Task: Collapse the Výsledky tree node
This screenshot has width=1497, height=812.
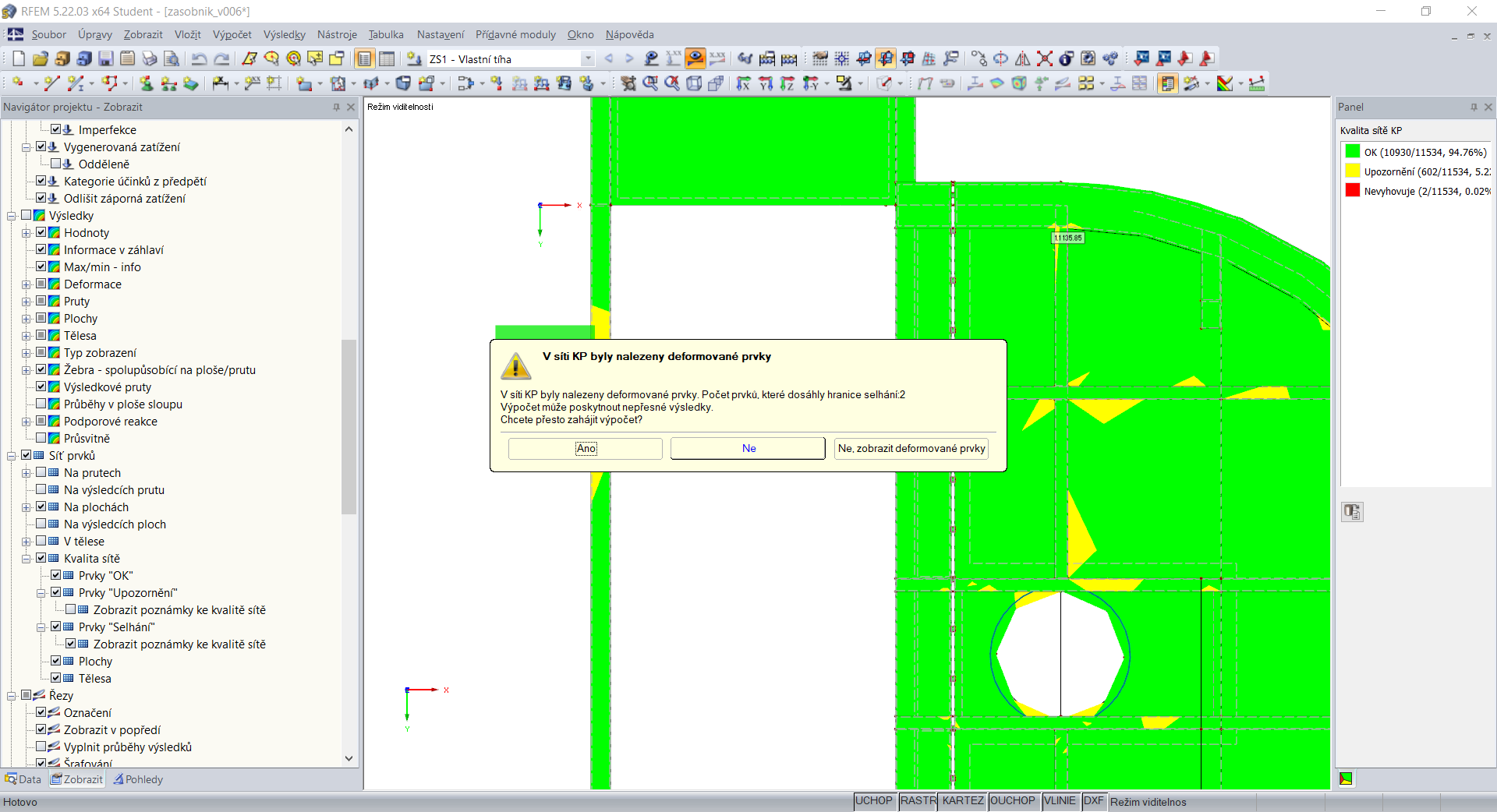Action: (12, 216)
